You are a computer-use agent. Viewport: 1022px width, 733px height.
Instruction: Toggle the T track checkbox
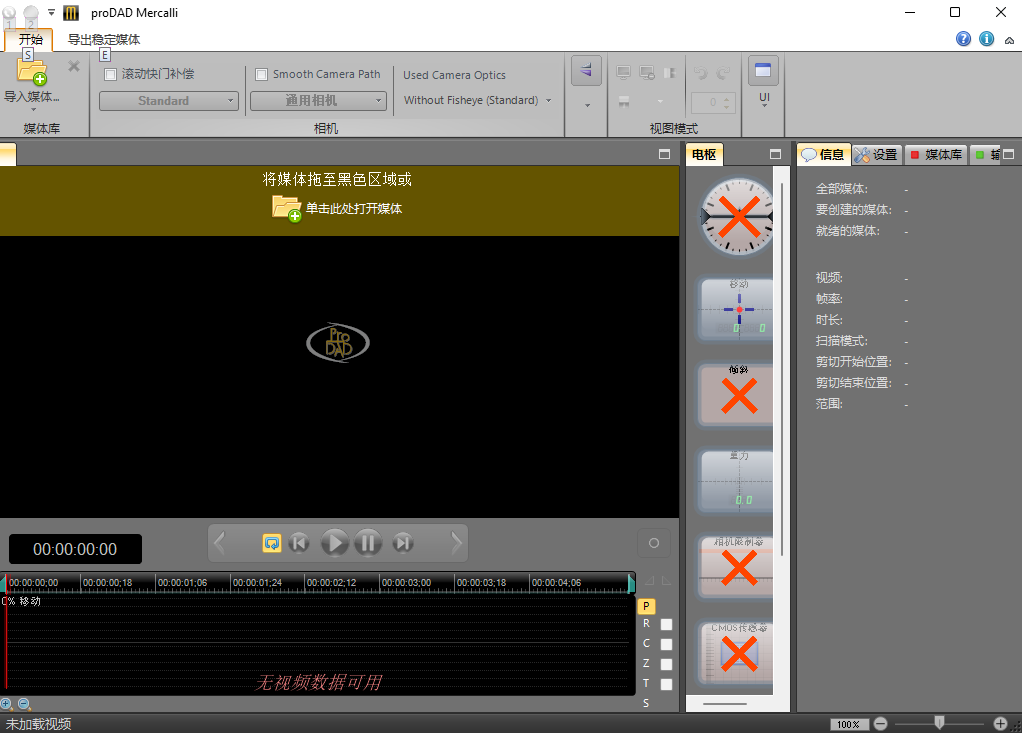coord(666,685)
